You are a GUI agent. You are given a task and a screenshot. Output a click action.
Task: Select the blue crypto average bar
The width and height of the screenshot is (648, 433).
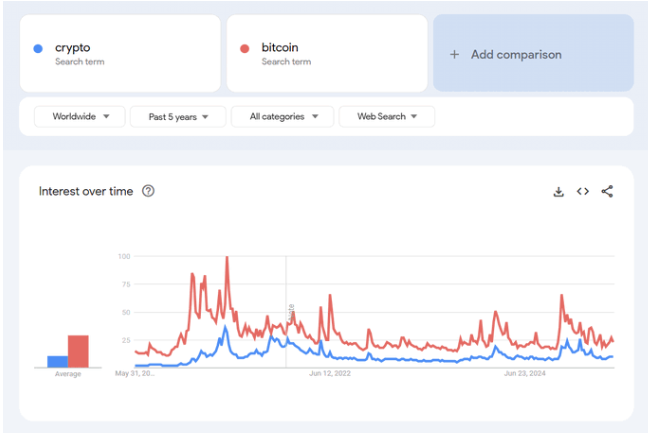[57, 362]
